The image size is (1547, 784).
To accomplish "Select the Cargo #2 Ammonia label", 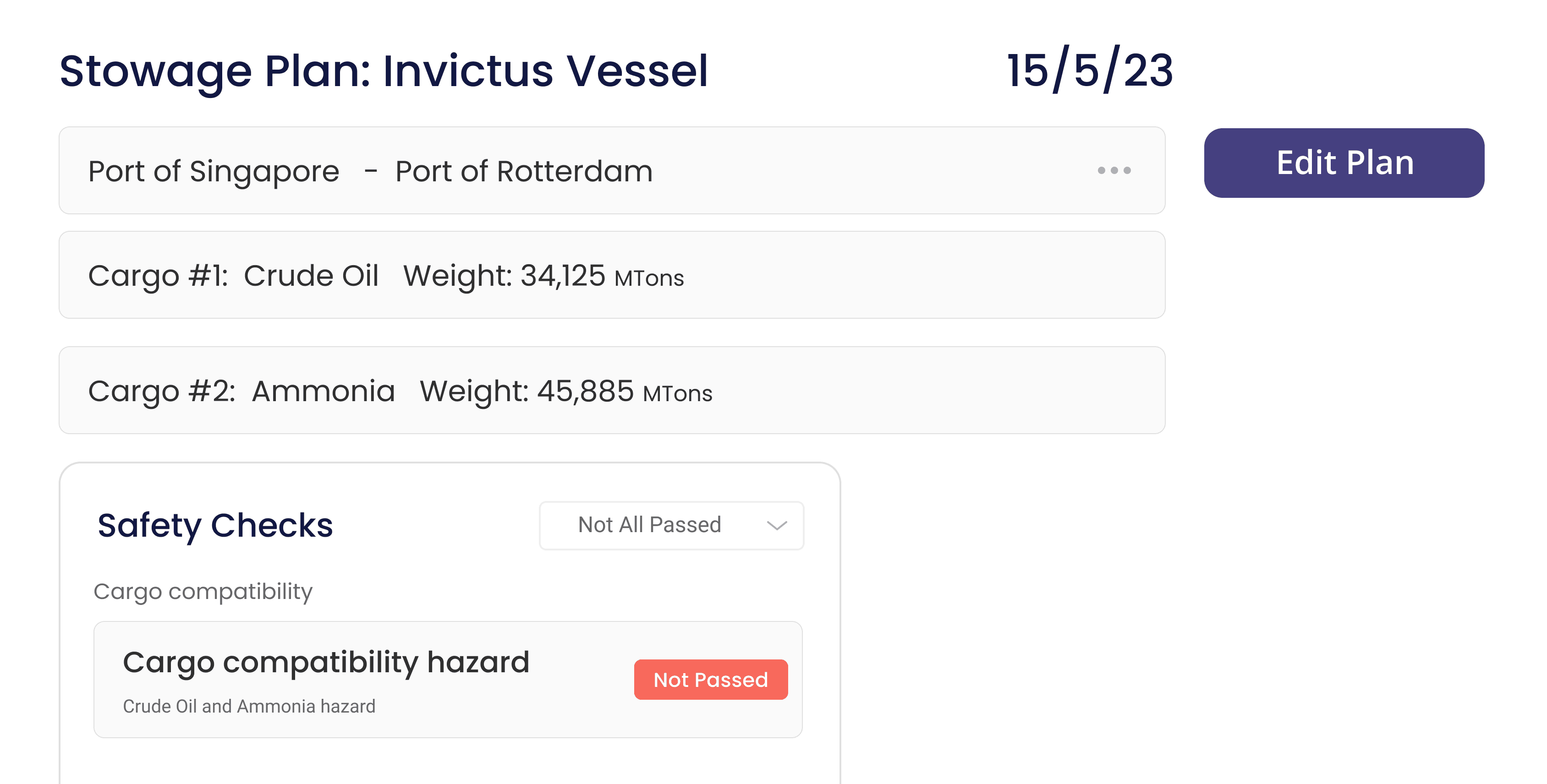I will coord(241,391).
